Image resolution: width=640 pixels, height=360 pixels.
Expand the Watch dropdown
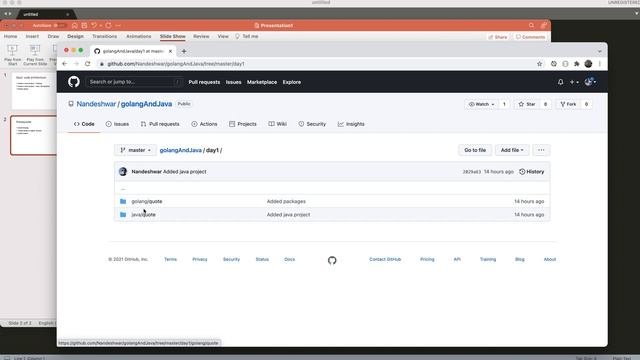[482, 104]
